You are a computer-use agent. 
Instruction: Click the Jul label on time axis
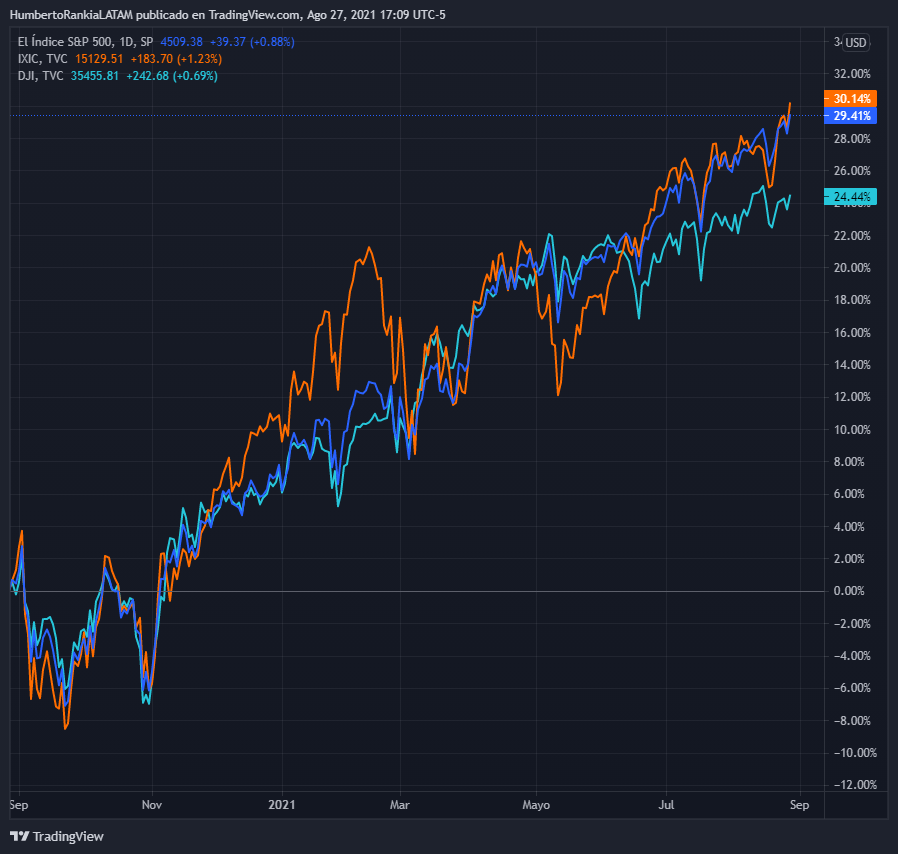pos(666,805)
